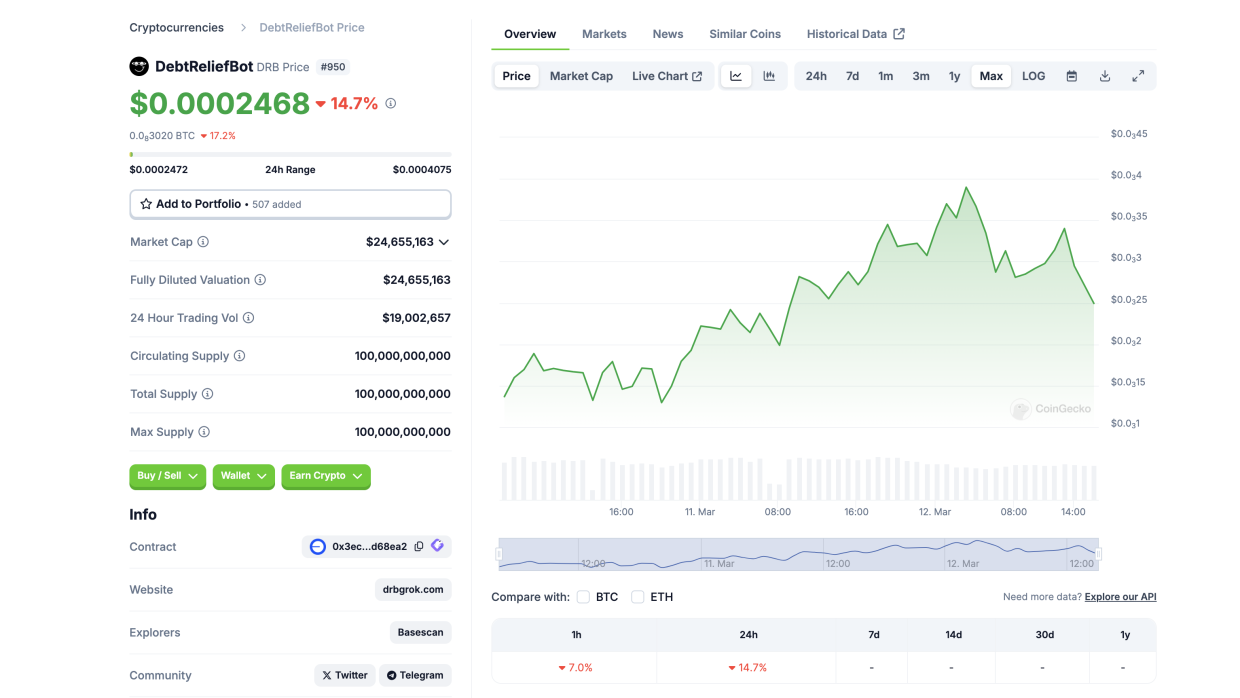Click info icon next to Max Supply

point(204,432)
